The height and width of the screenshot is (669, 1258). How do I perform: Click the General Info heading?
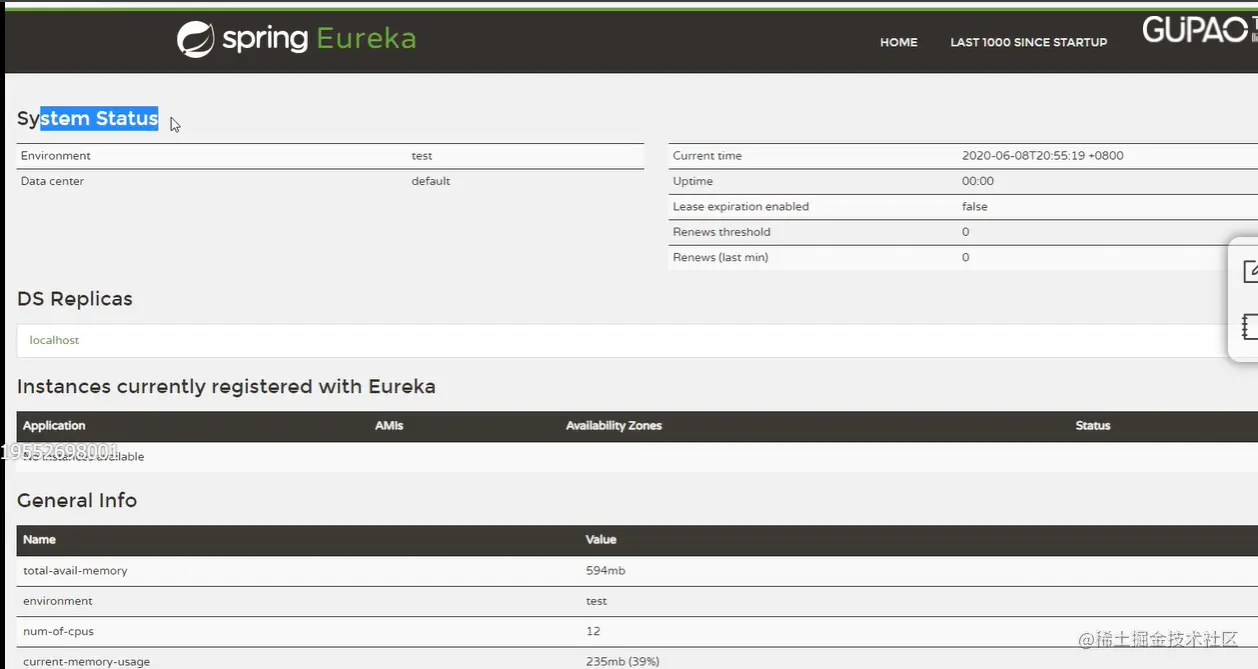click(x=77, y=501)
